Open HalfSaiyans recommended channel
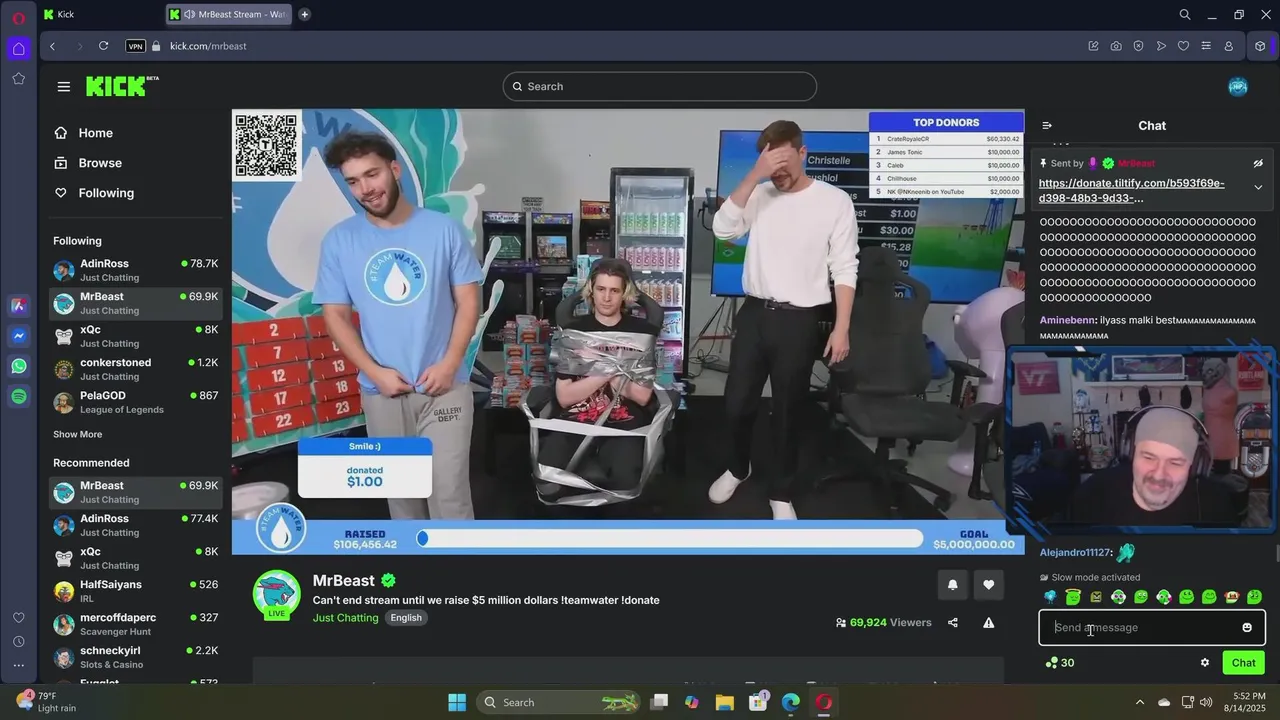The width and height of the screenshot is (1280, 720). coord(136,591)
